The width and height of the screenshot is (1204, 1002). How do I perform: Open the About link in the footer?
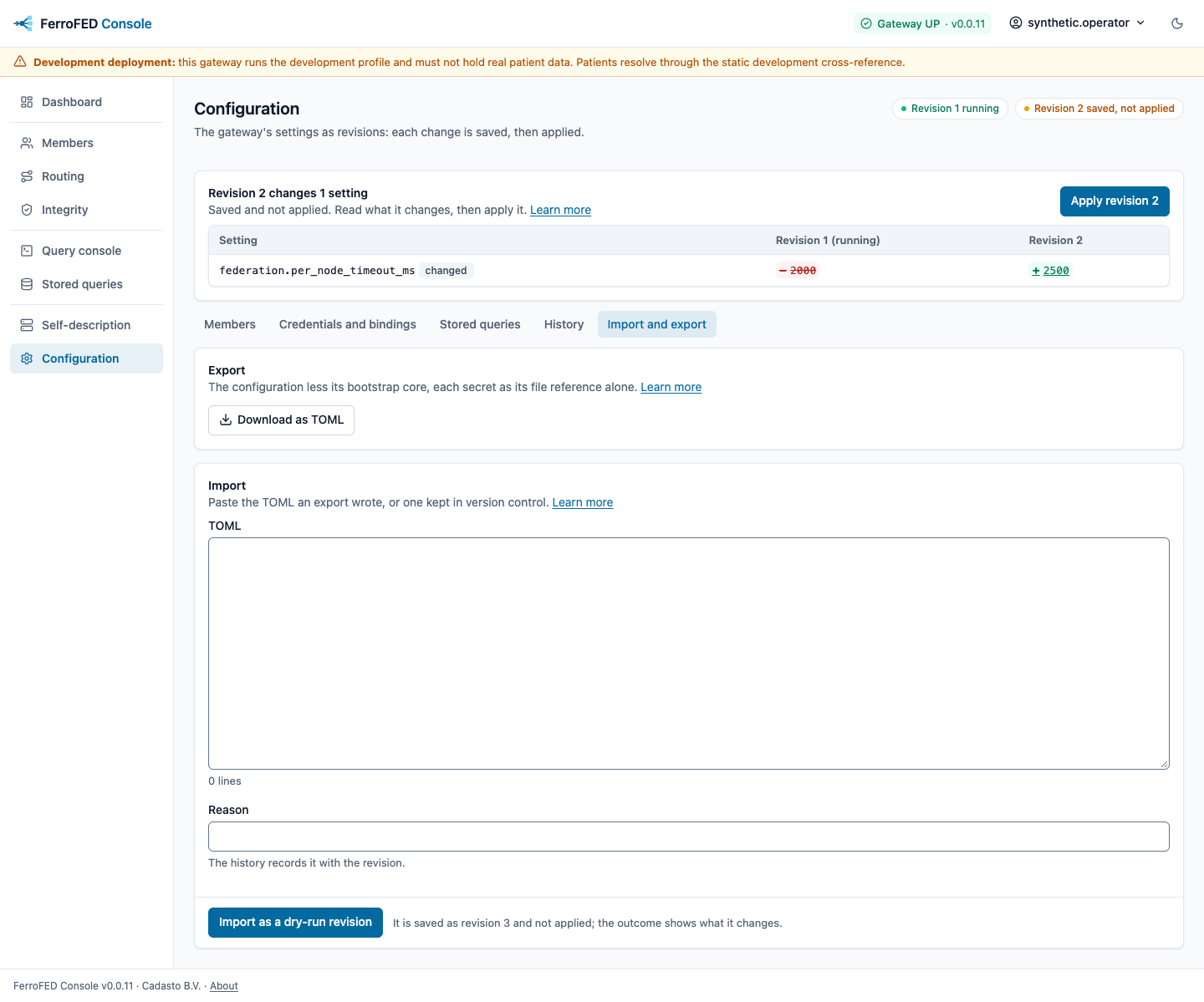pos(224,986)
